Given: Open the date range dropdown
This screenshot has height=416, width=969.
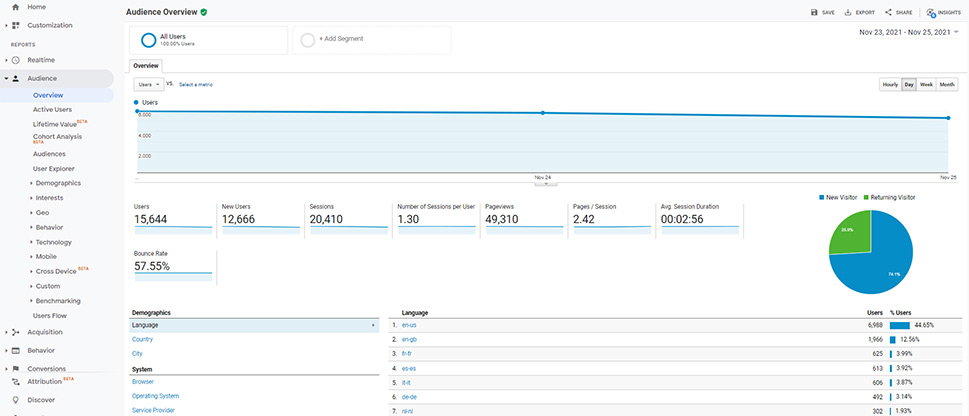Looking at the screenshot, I should tap(909, 32).
